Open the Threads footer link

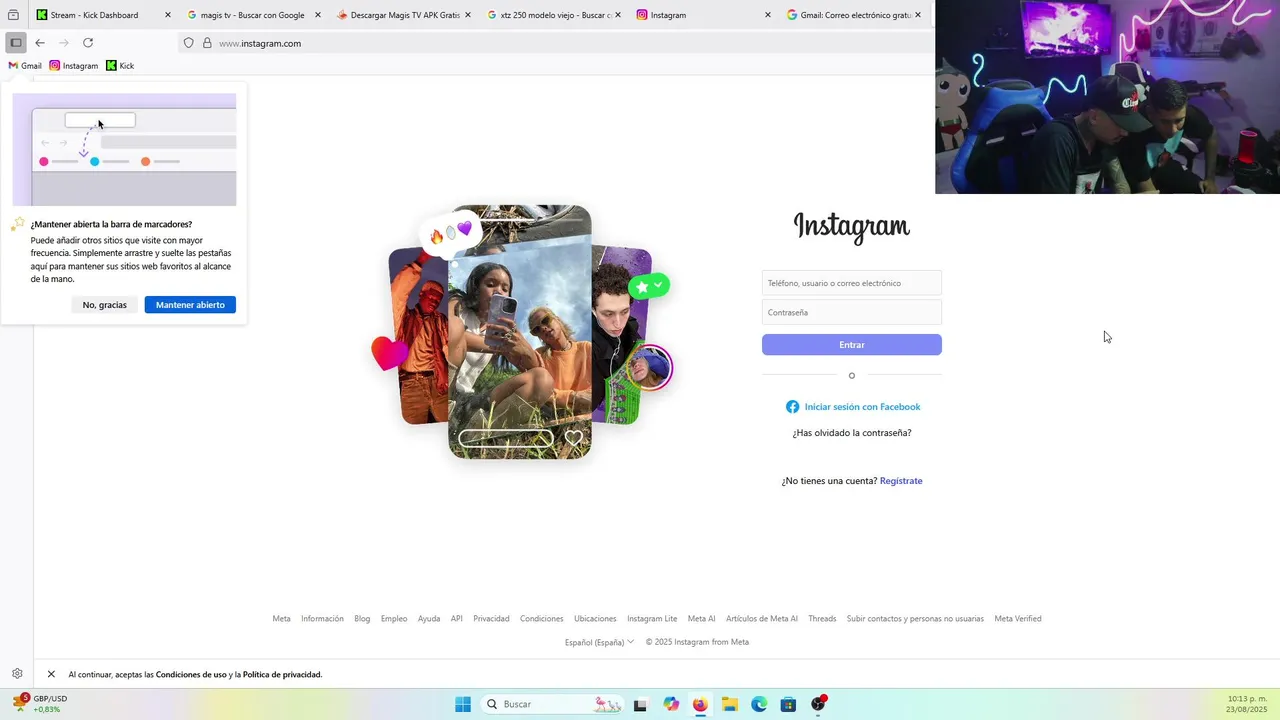822,619
